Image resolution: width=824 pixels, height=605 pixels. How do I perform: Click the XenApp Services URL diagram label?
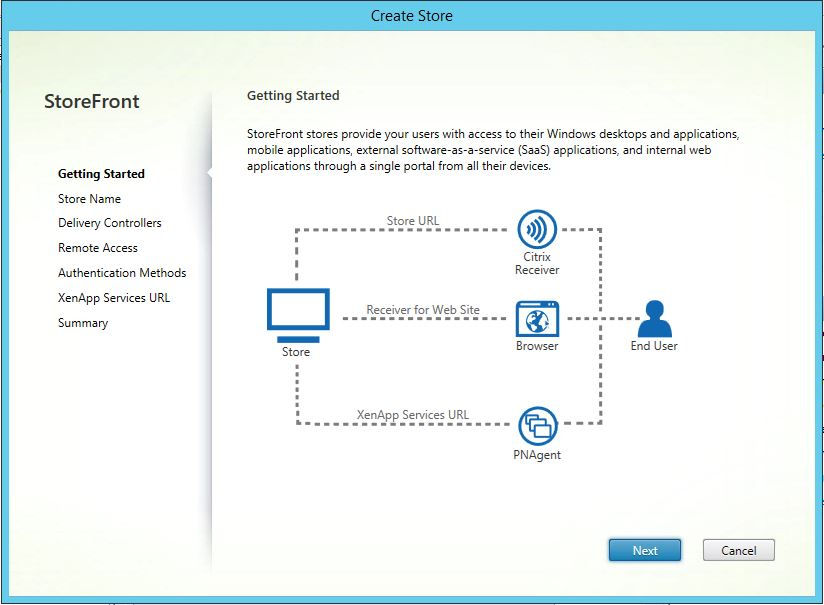coord(413,415)
